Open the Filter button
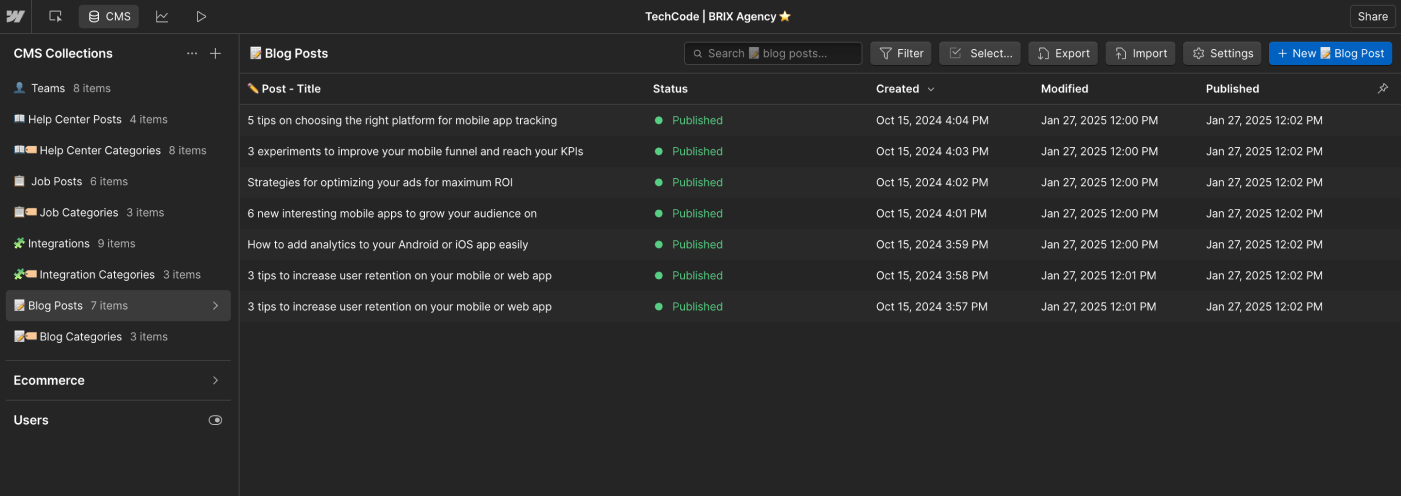The image size is (1401, 496). tap(901, 53)
